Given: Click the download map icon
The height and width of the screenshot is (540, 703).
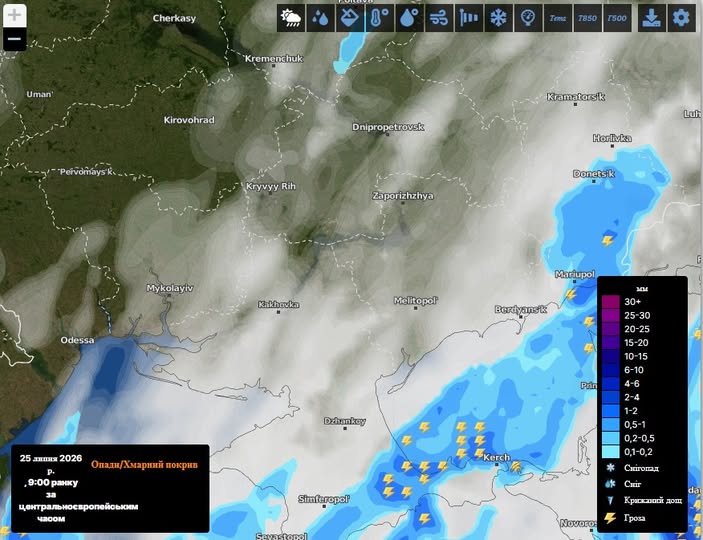Looking at the screenshot, I should 651,18.
